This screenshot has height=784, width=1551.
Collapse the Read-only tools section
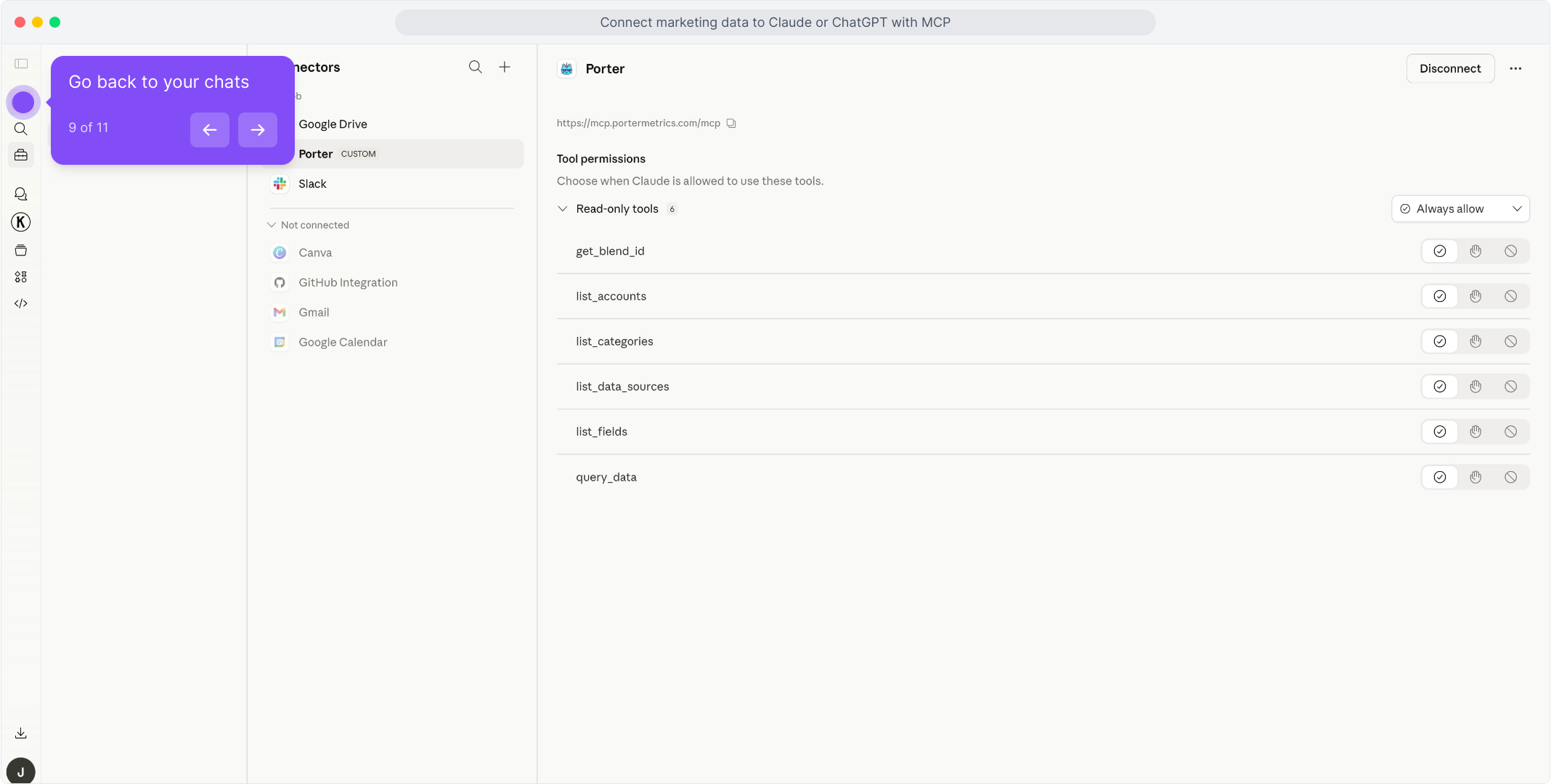(x=563, y=208)
